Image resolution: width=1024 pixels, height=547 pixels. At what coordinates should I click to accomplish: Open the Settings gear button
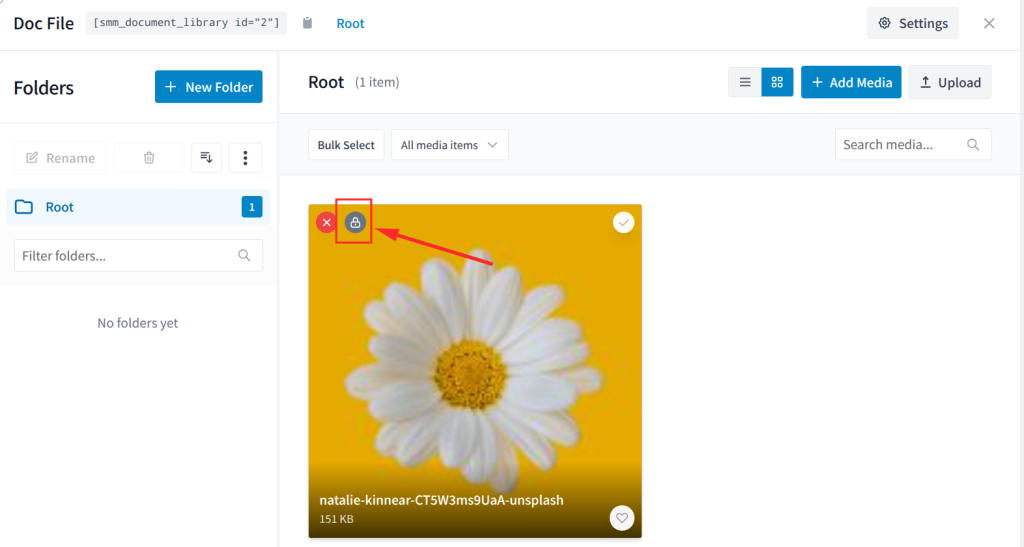(x=912, y=23)
